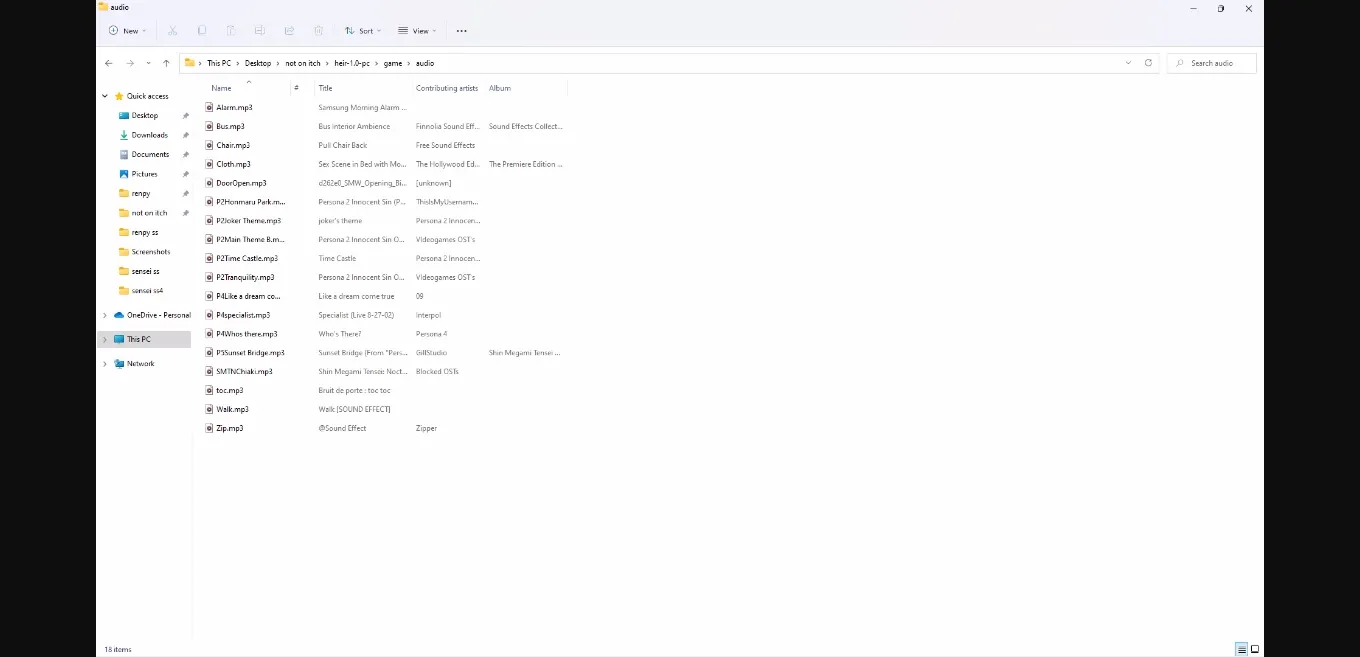Sort files by the Title column header

tap(325, 88)
